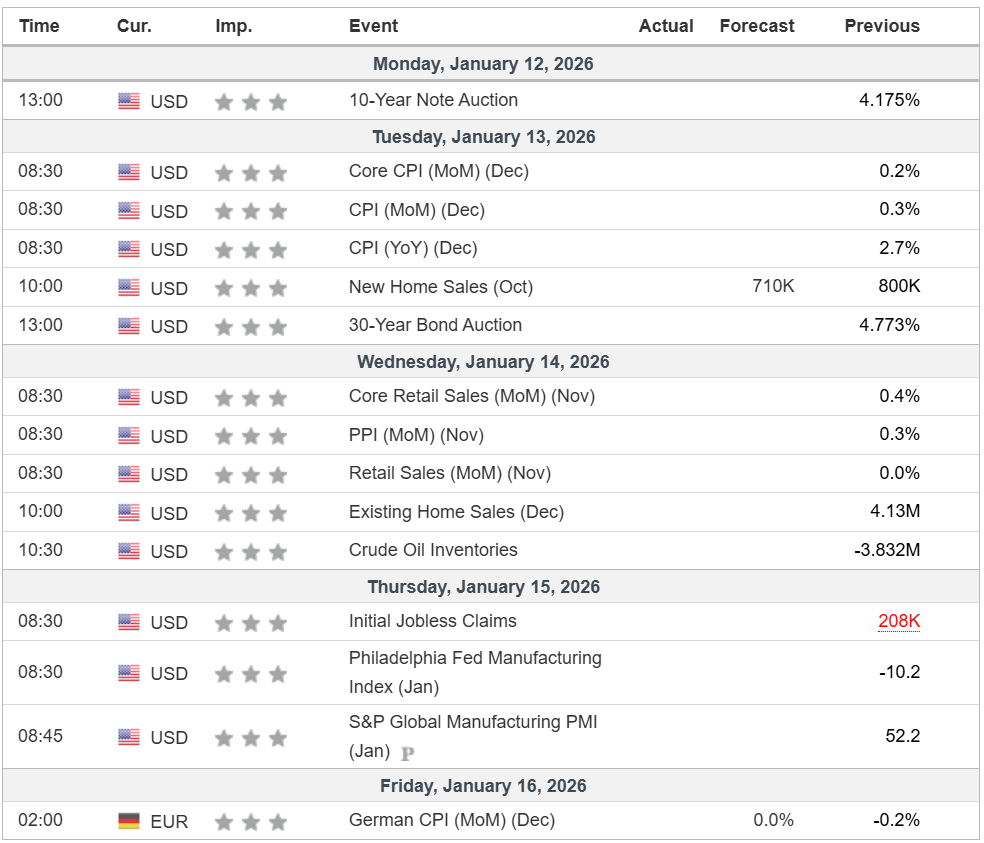
Task: Click the Previous column header
Action: click(881, 26)
